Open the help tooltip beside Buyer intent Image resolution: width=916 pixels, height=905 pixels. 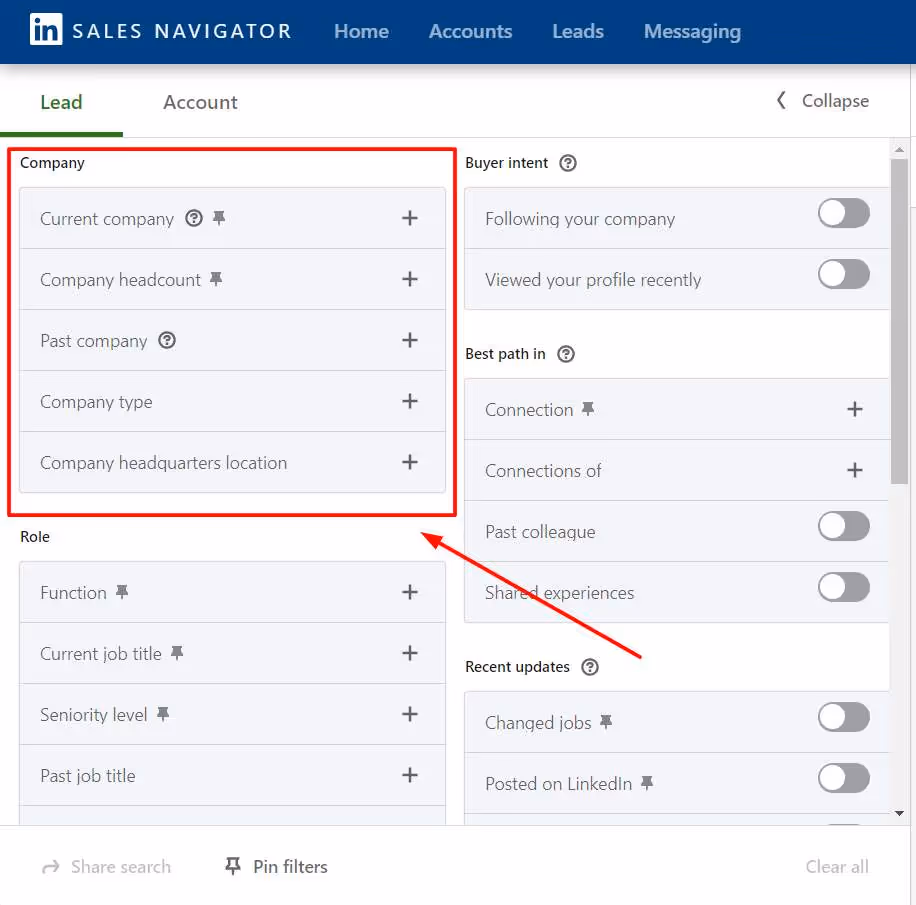point(568,163)
